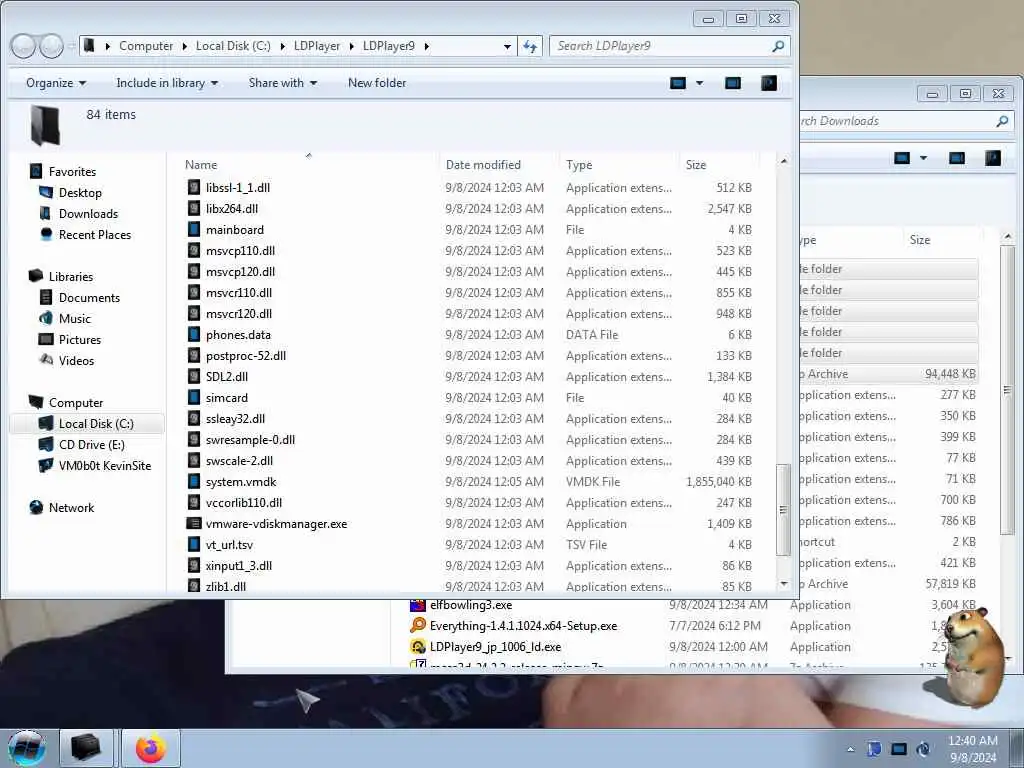The image size is (1024, 768).
Task: Select the phones.data file icon
Action: (194, 334)
